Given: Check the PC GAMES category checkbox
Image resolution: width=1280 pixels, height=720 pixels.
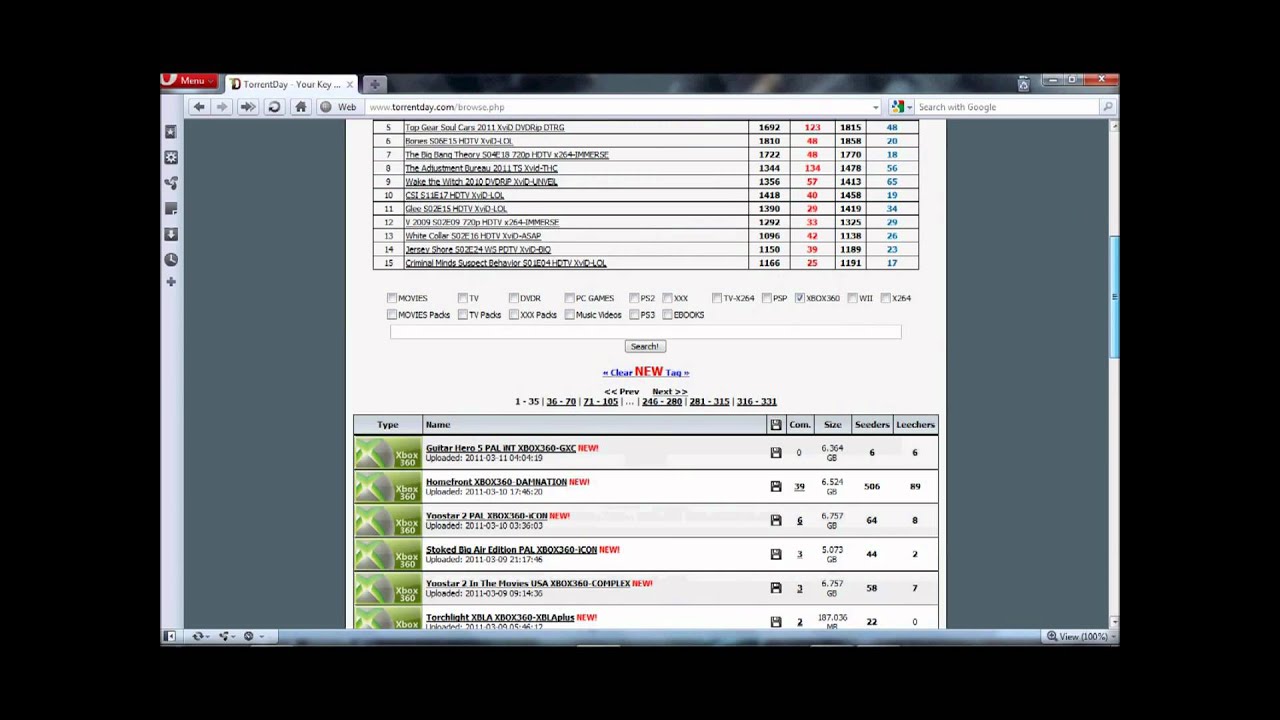Looking at the screenshot, I should point(569,298).
